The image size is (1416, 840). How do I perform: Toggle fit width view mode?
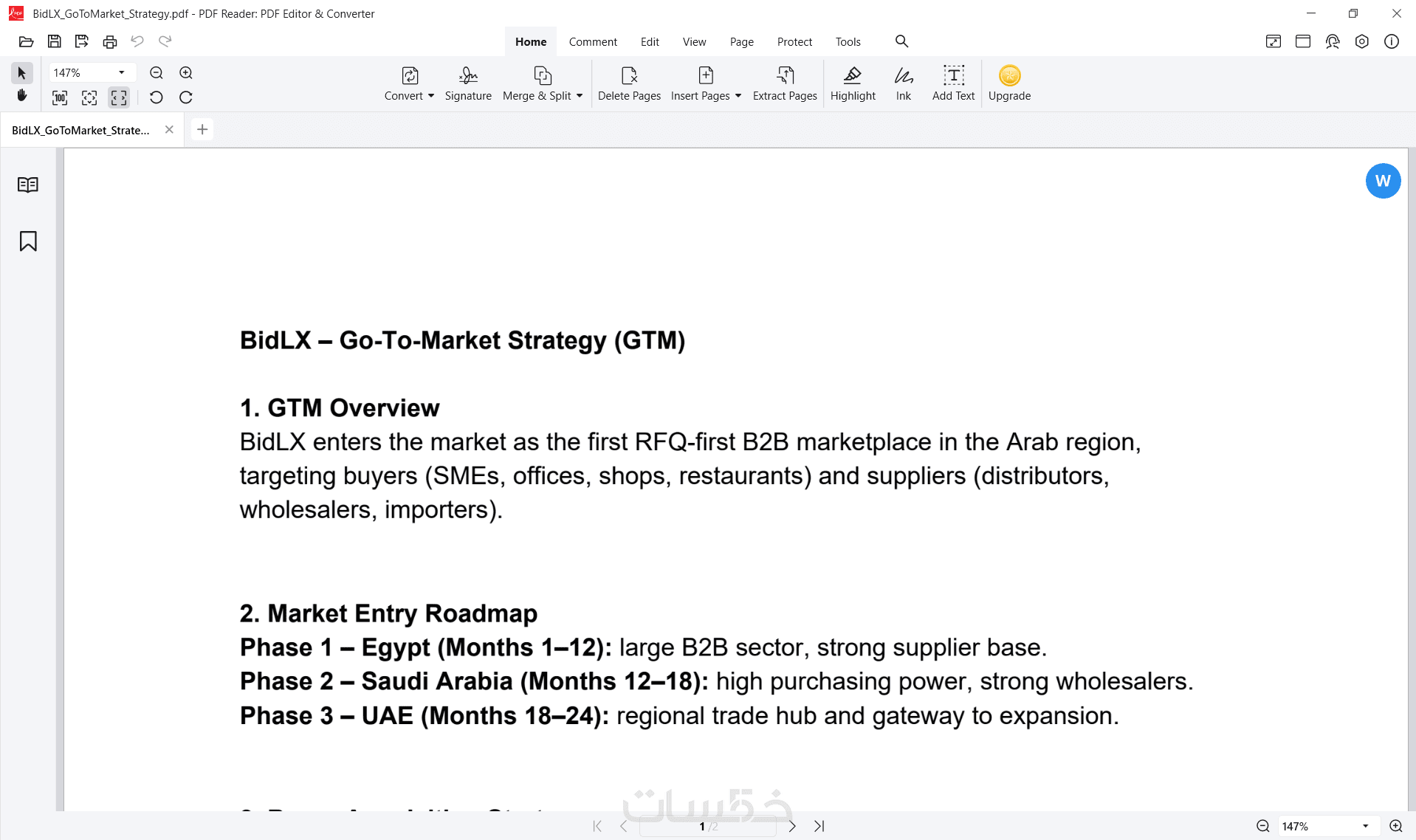coord(119,97)
